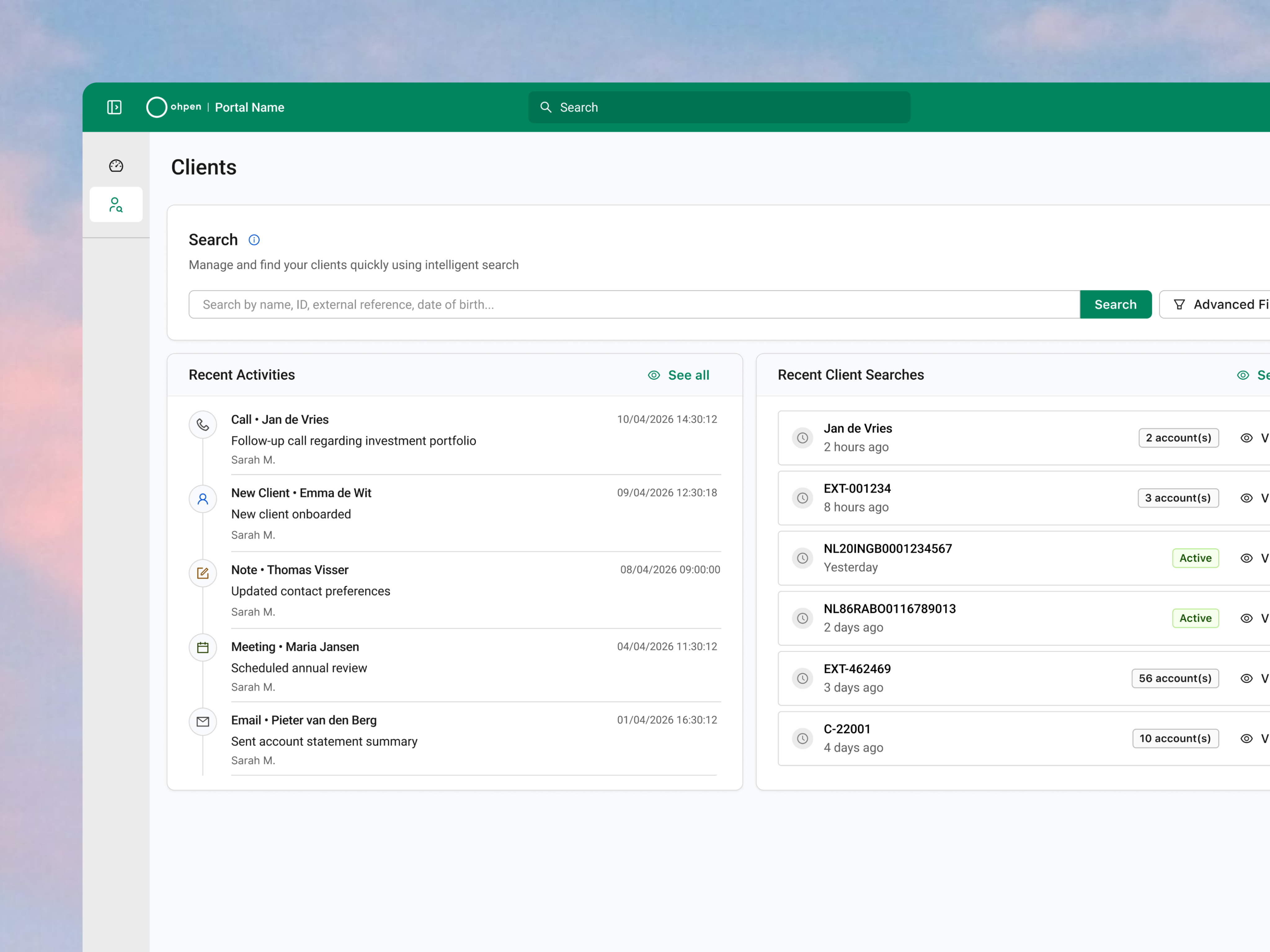Click the 'Recent Activities' heading
The height and width of the screenshot is (952, 1270).
tap(242, 375)
